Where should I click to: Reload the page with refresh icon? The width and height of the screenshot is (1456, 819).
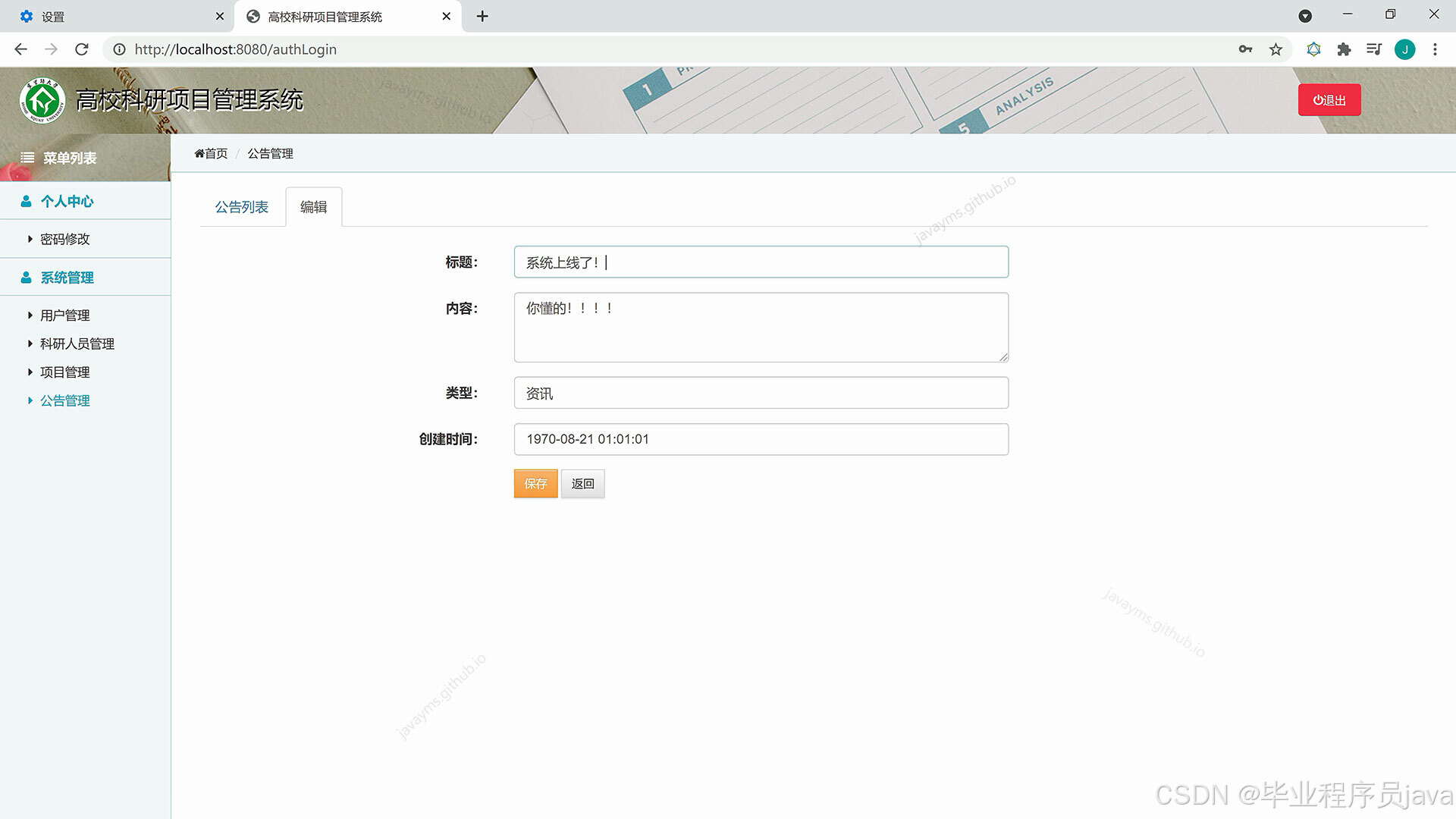coord(82,49)
